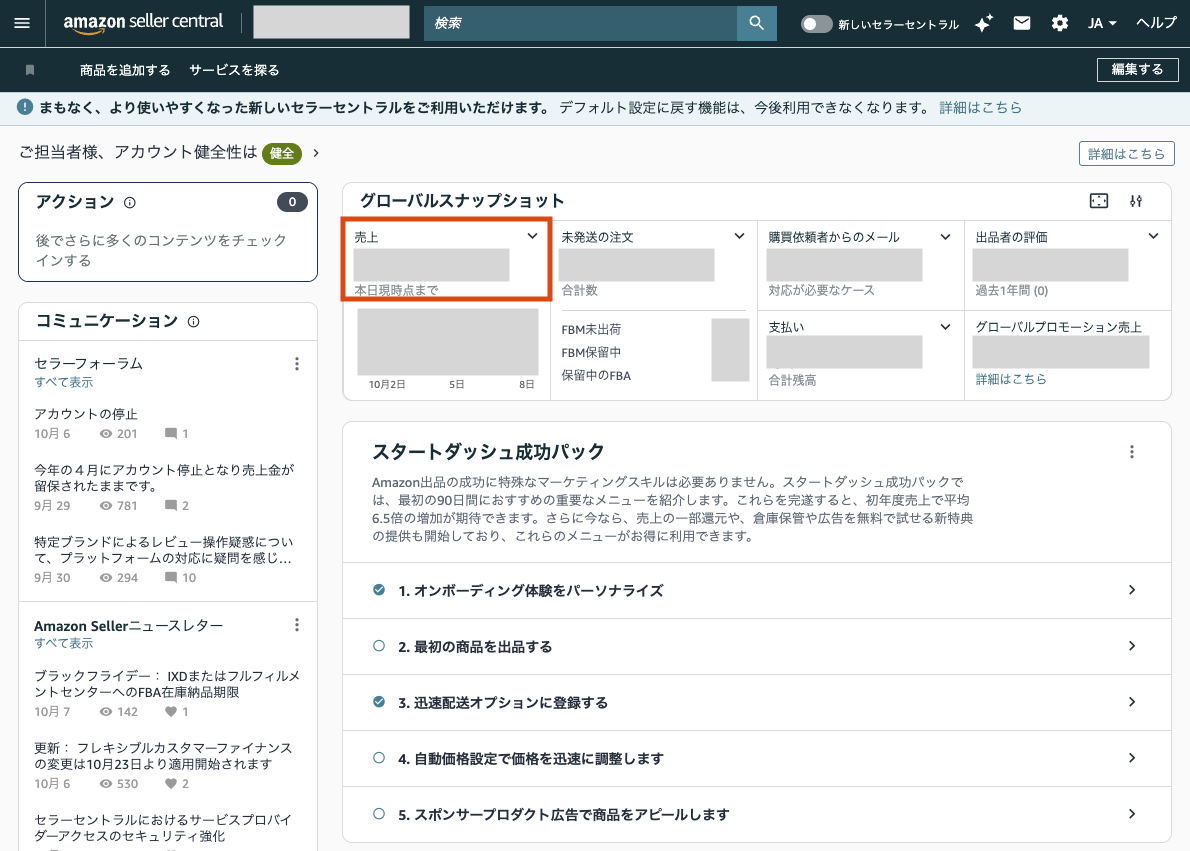Open the オンボーディング体験をパーソナライズ step
The image size is (1190, 851).
point(757,591)
